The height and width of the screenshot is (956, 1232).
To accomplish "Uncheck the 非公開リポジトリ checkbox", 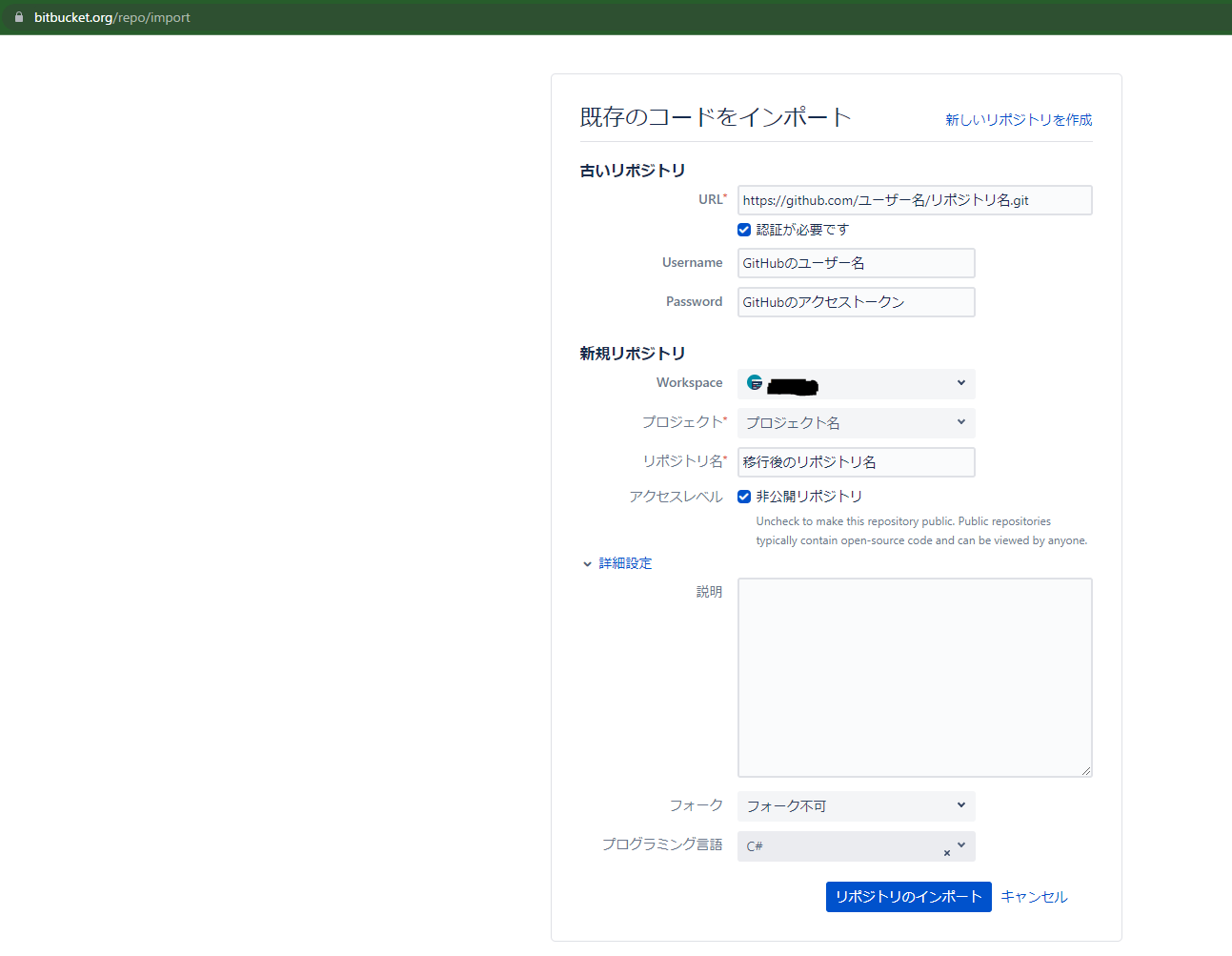I will coord(744,497).
